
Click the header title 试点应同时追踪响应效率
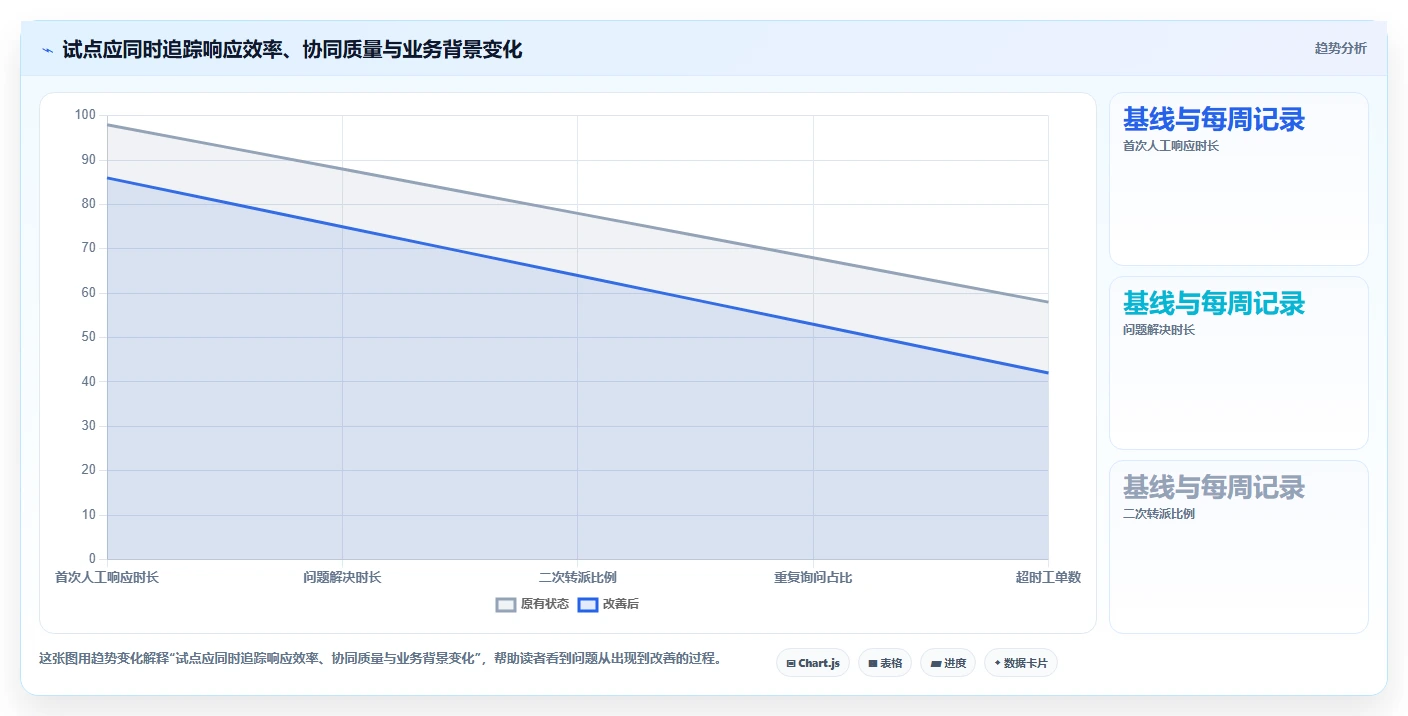coord(292,49)
